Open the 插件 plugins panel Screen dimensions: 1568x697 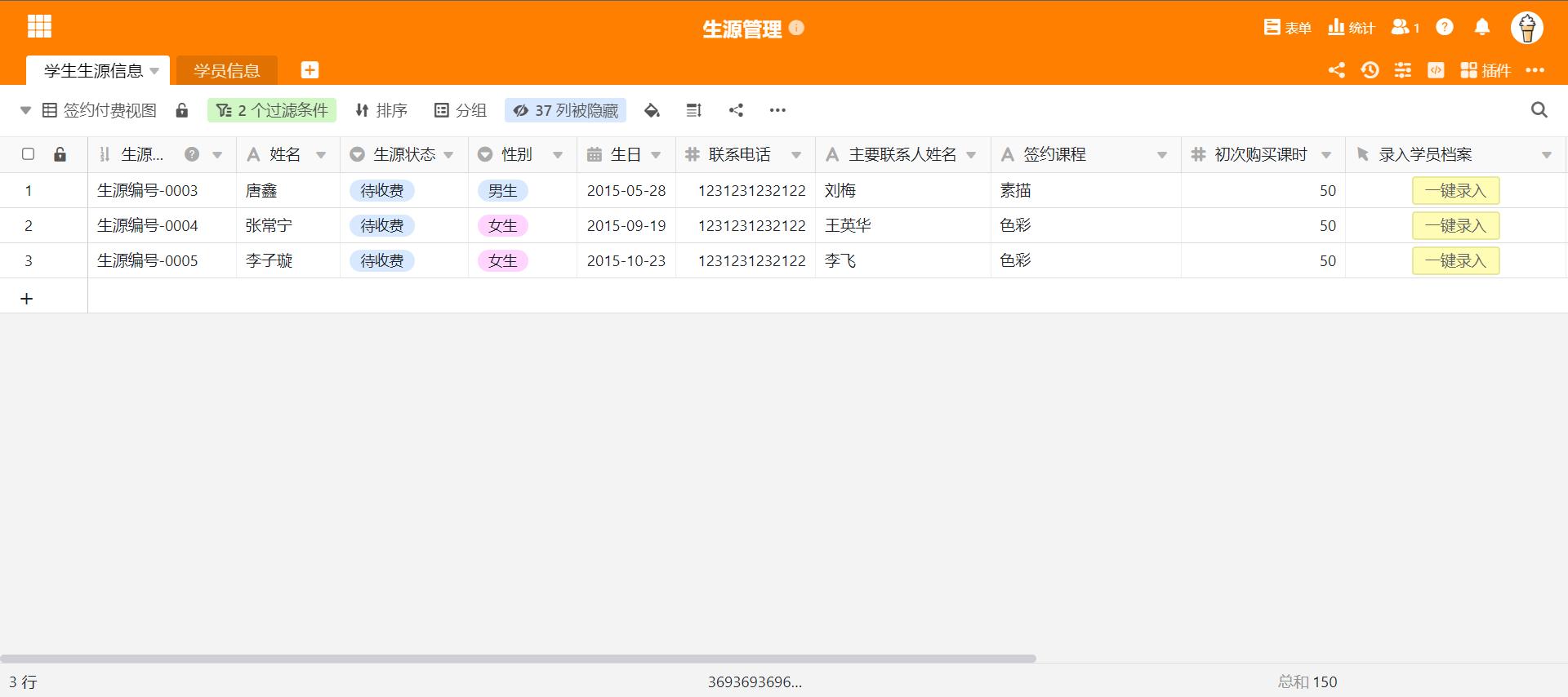pyautogui.click(x=1486, y=70)
